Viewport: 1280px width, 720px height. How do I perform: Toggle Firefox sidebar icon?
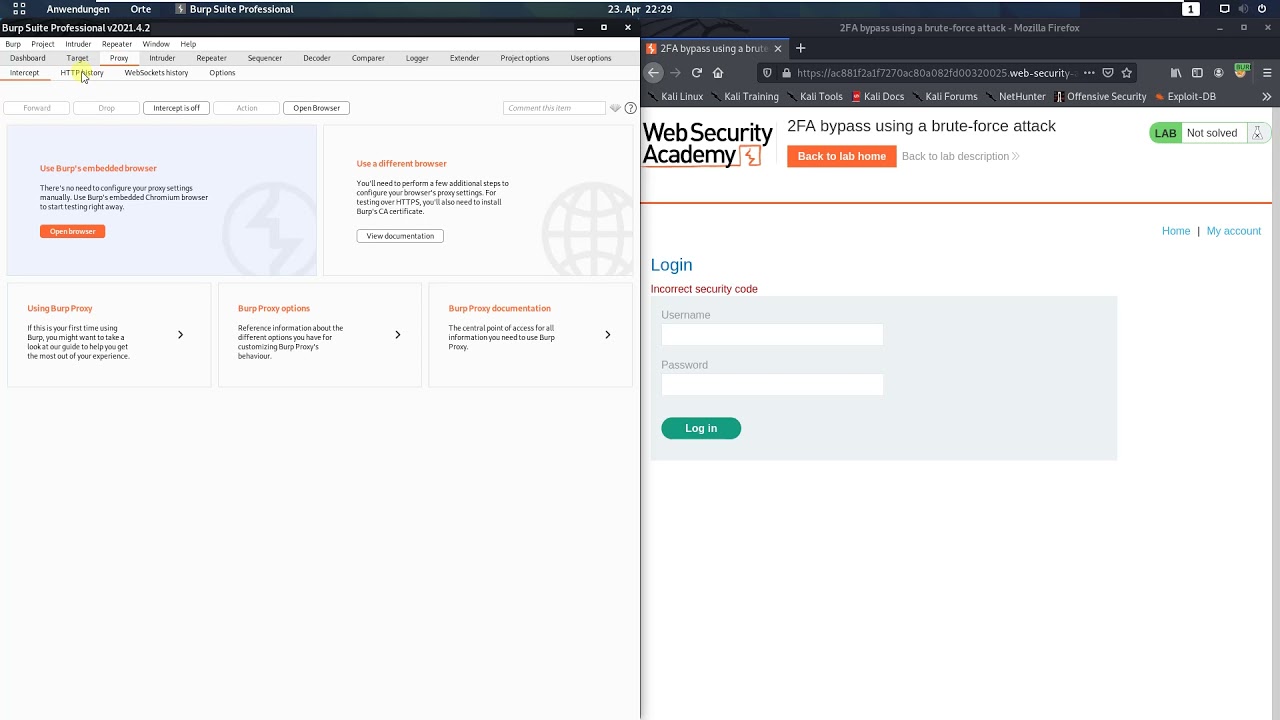pos(1197,72)
